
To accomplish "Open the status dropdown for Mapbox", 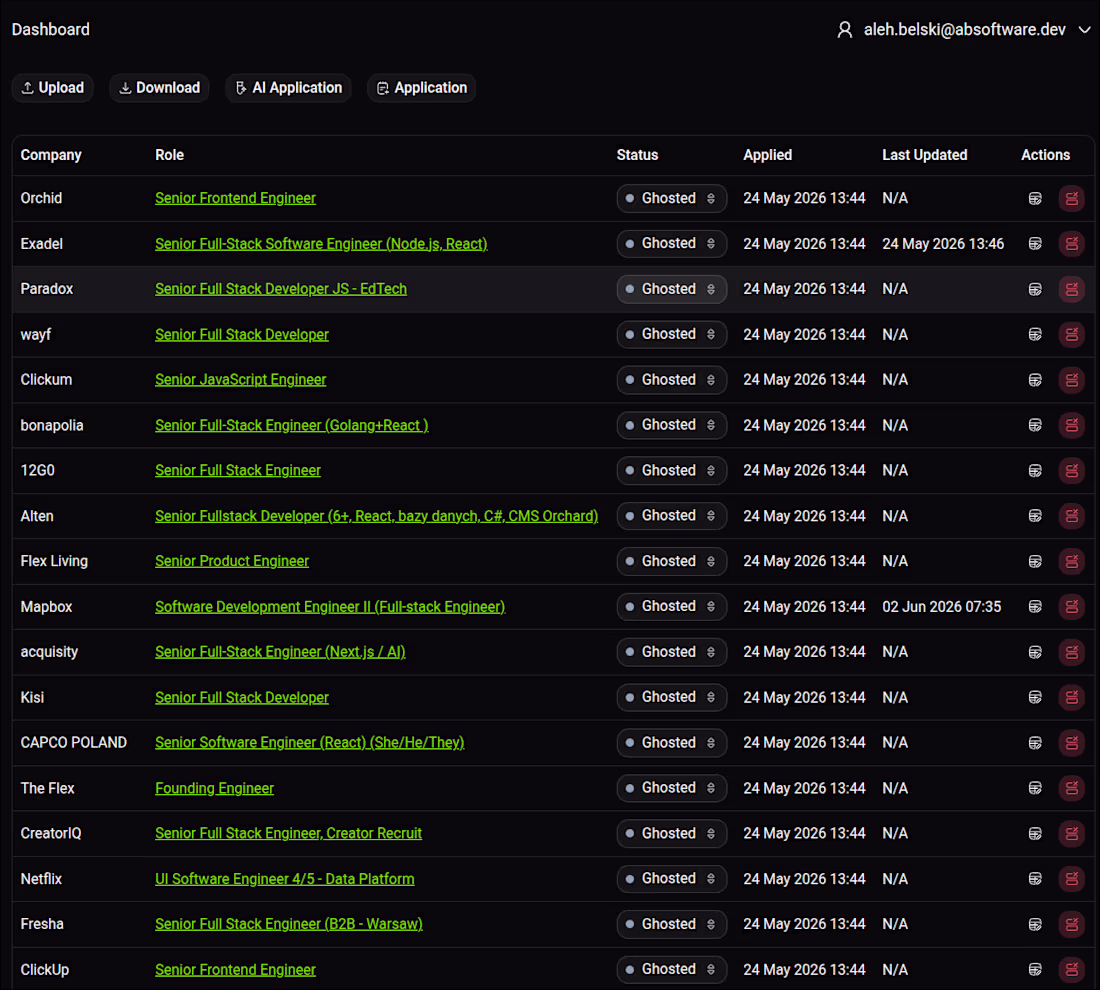I will pyautogui.click(x=671, y=607).
